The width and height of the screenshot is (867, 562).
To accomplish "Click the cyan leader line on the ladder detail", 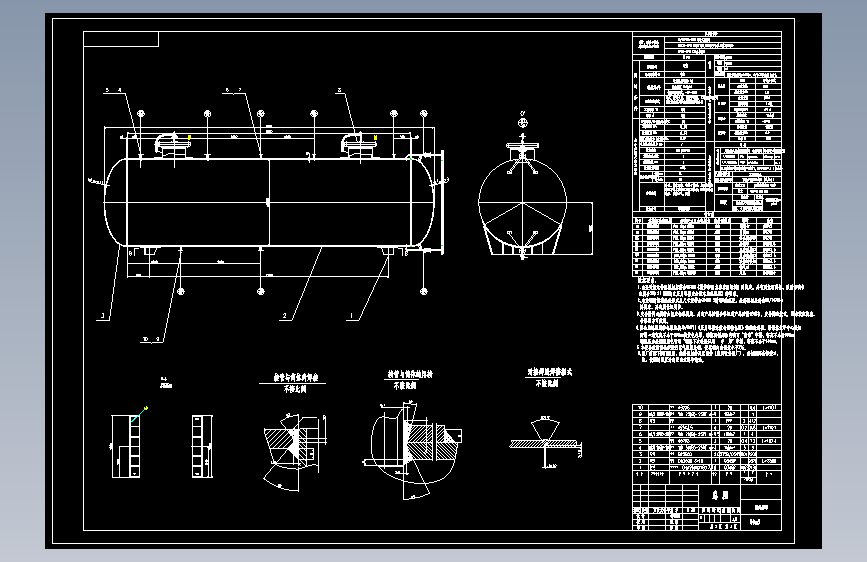I will point(139,415).
